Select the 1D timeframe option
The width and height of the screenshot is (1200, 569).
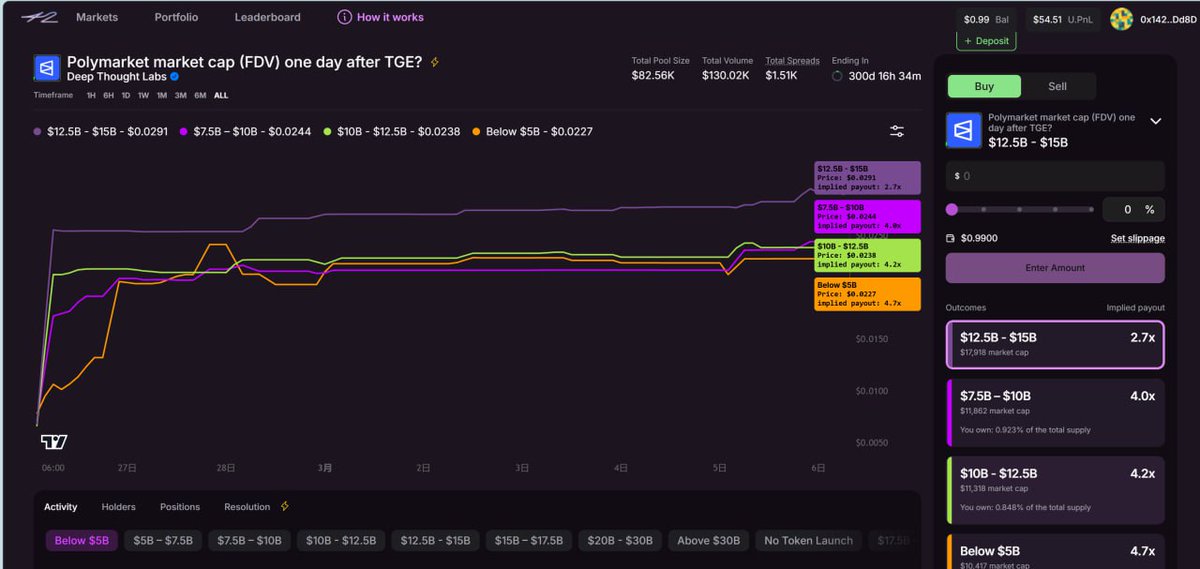(126, 95)
